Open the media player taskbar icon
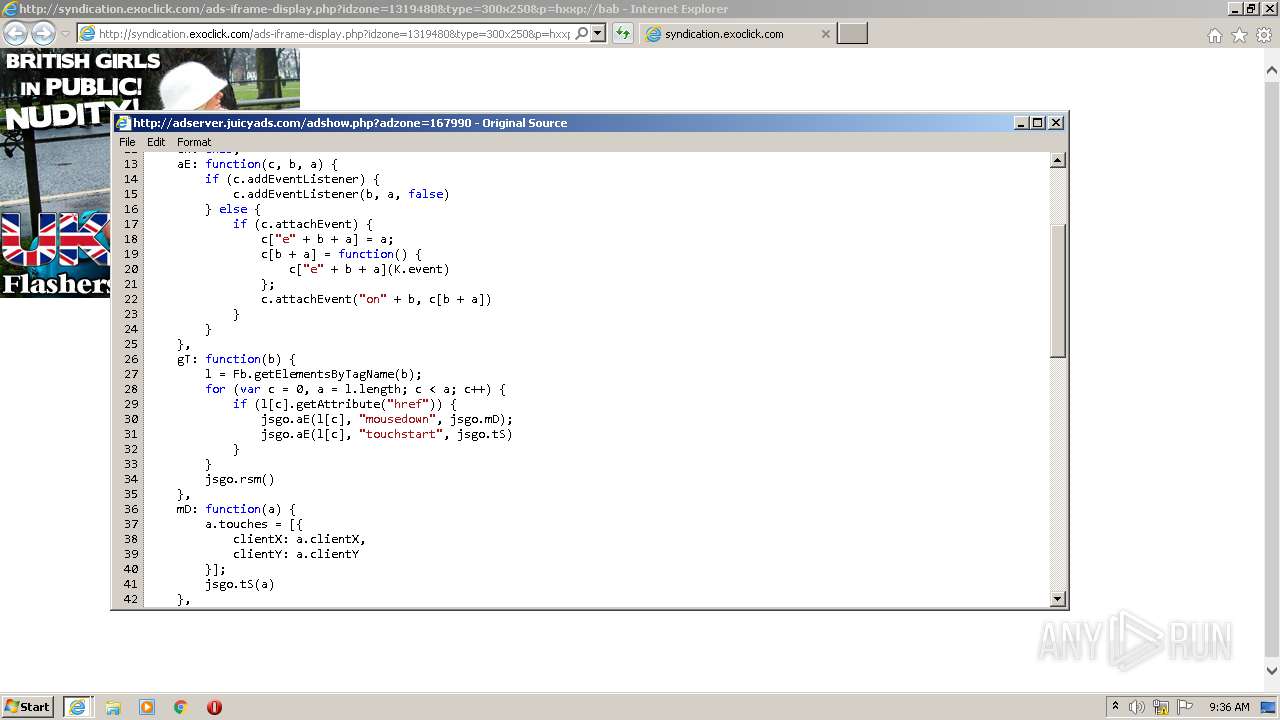This screenshot has width=1280, height=720. tap(147, 707)
